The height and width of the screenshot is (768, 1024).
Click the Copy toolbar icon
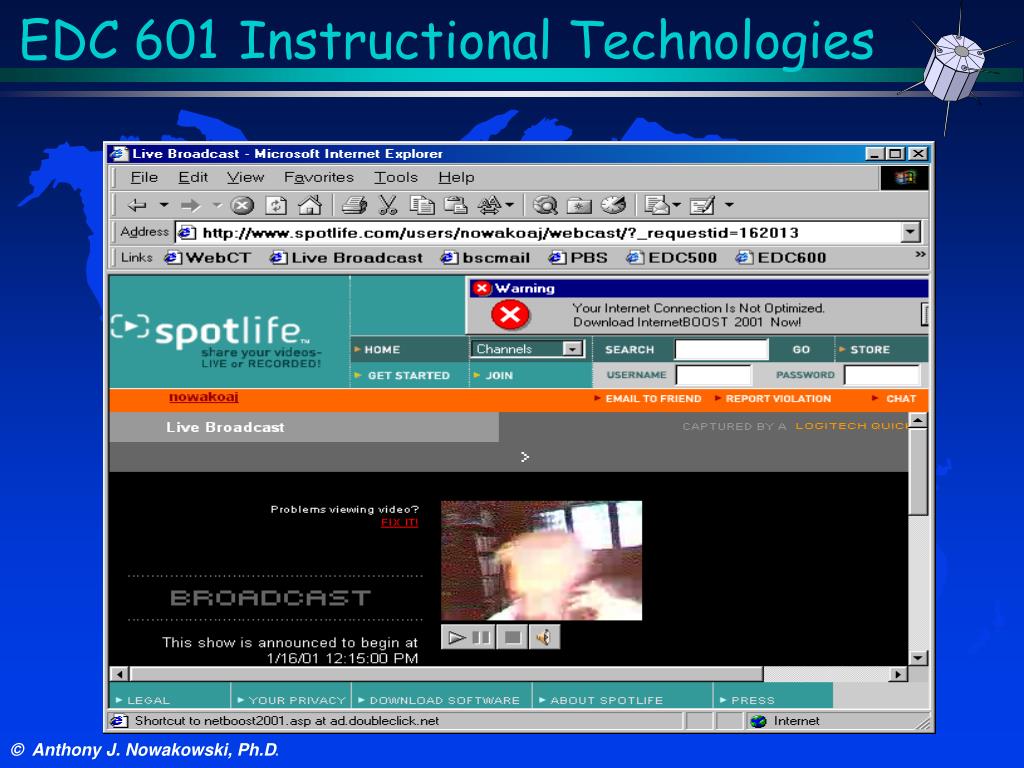422,206
